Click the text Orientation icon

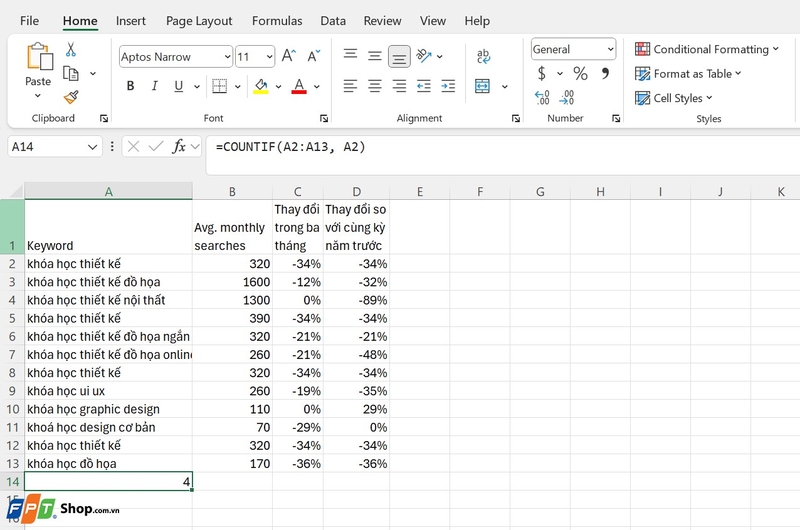pyautogui.click(x=424, y=55)
